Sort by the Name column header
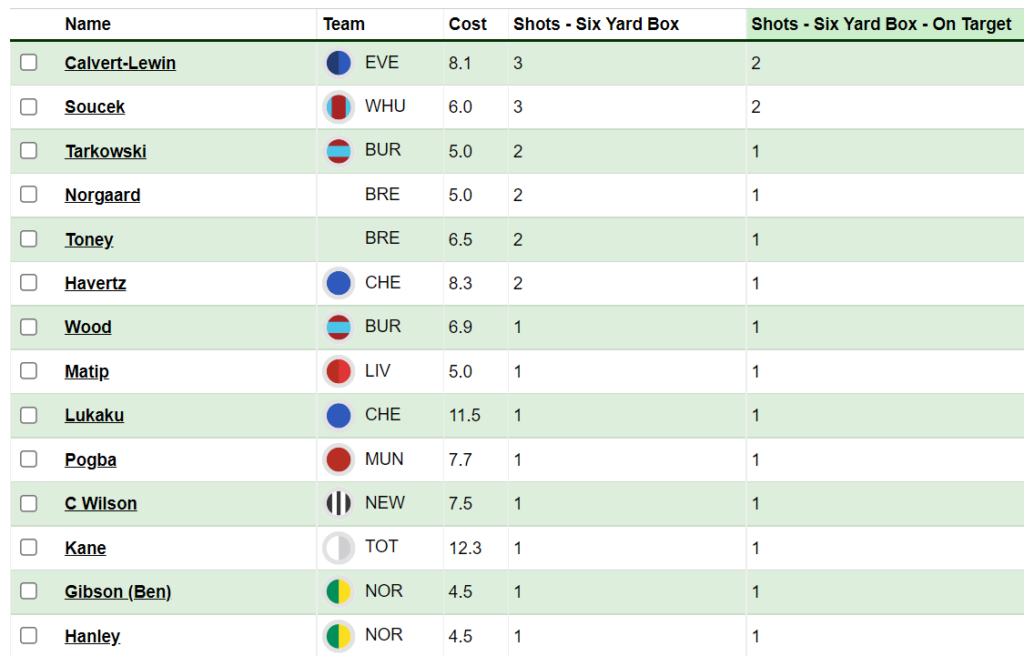 (x=88, y=24)
